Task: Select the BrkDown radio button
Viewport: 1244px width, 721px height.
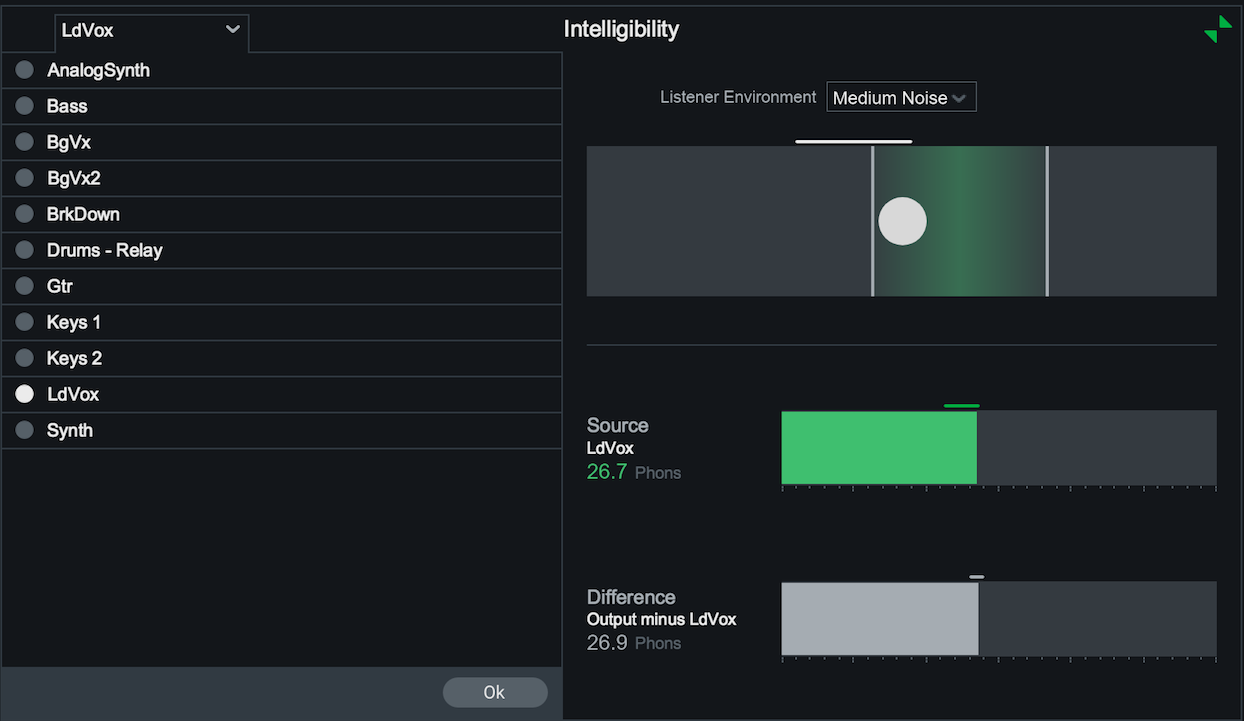Action: [25, 214]
